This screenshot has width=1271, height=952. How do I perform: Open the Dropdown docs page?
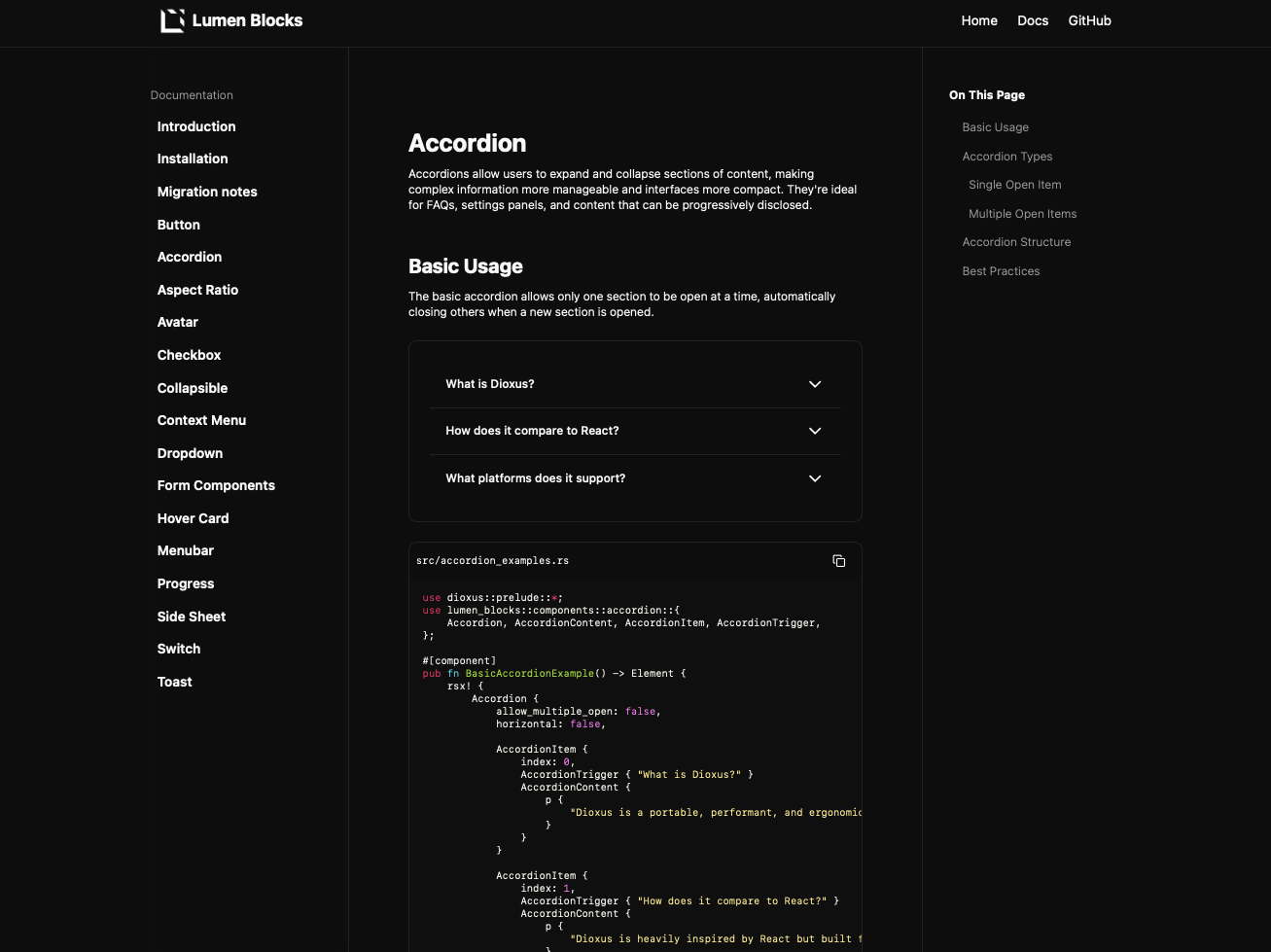(x=190, y=453)
